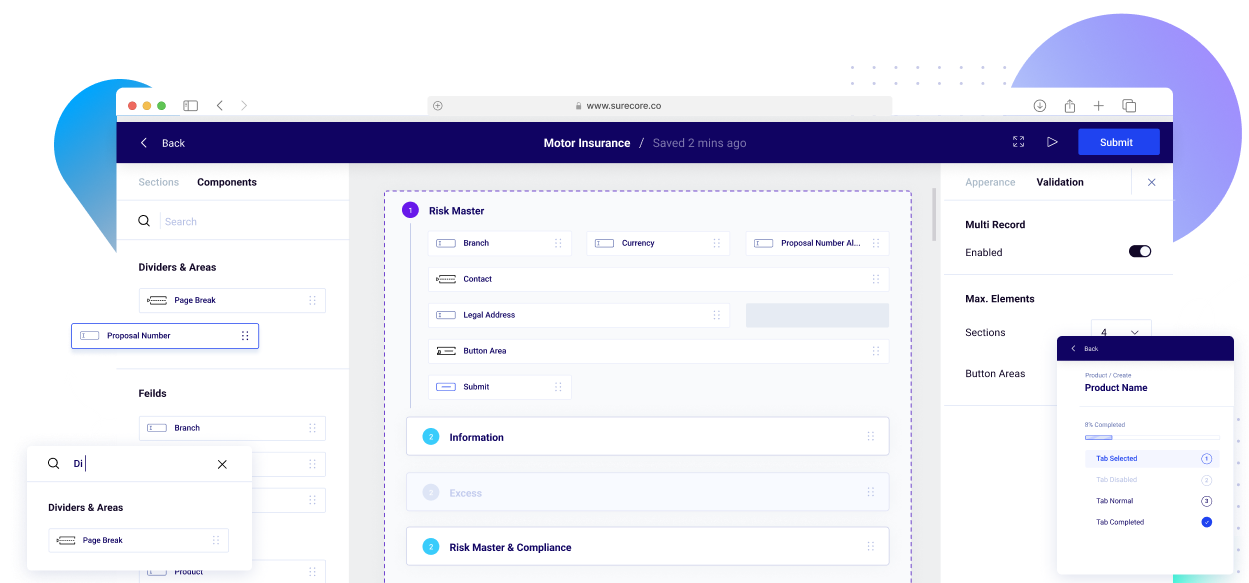Click the browser sidebar toggle icon

[x=190, y=106]
